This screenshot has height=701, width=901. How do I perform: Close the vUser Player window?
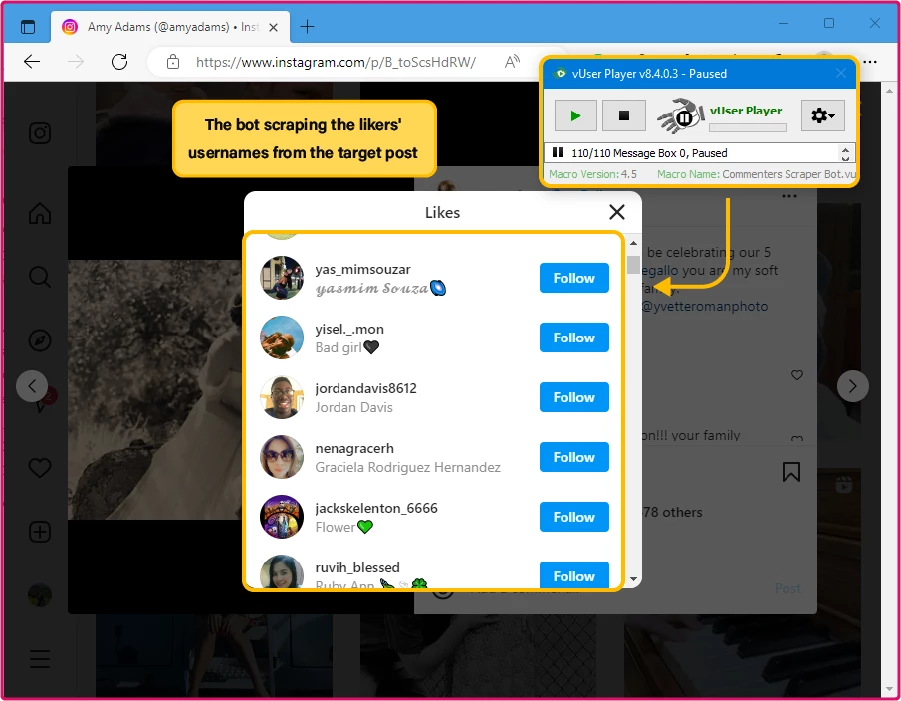[x=841, y=73]
